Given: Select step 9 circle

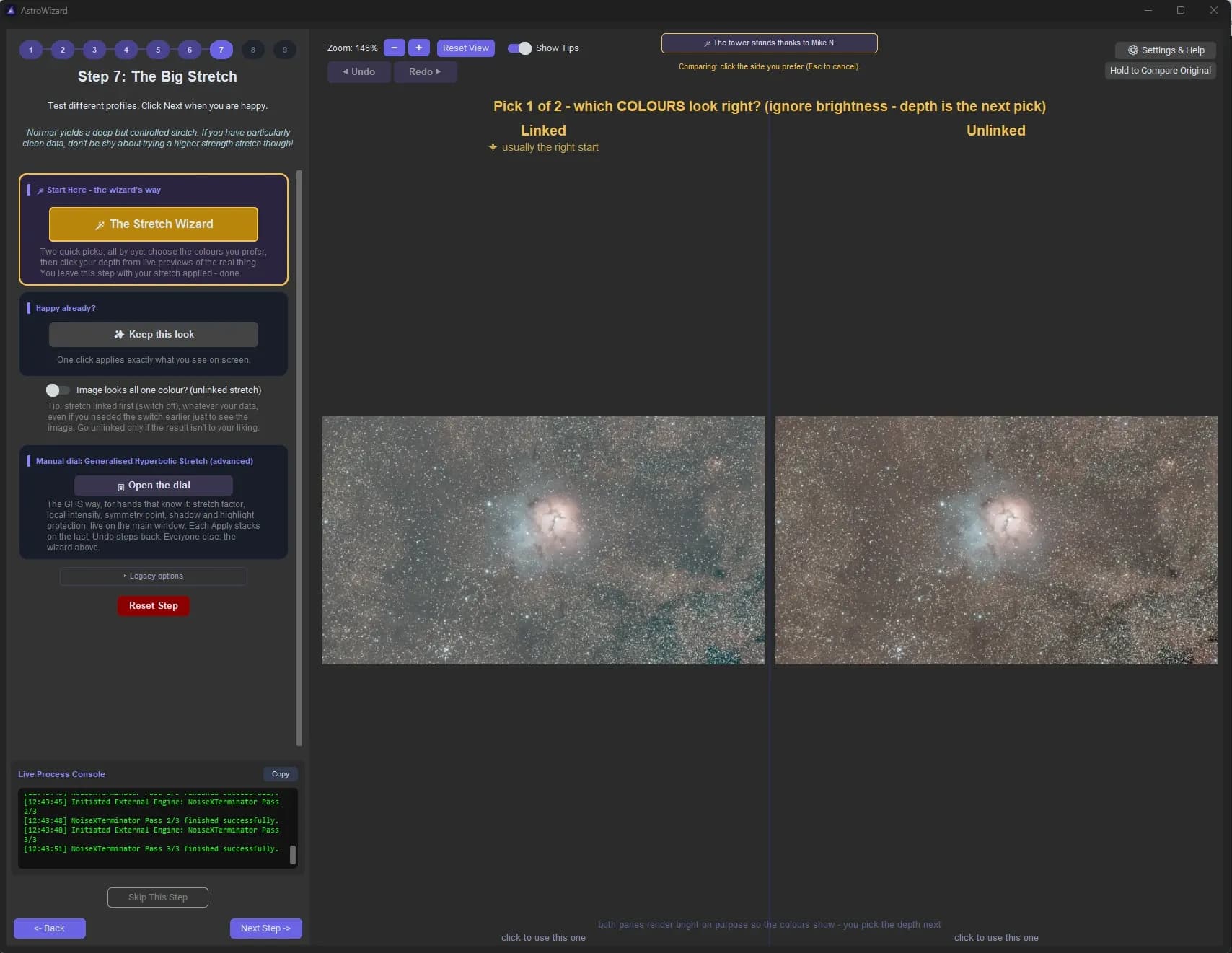Looking at the screenshot, I should 285,50.
